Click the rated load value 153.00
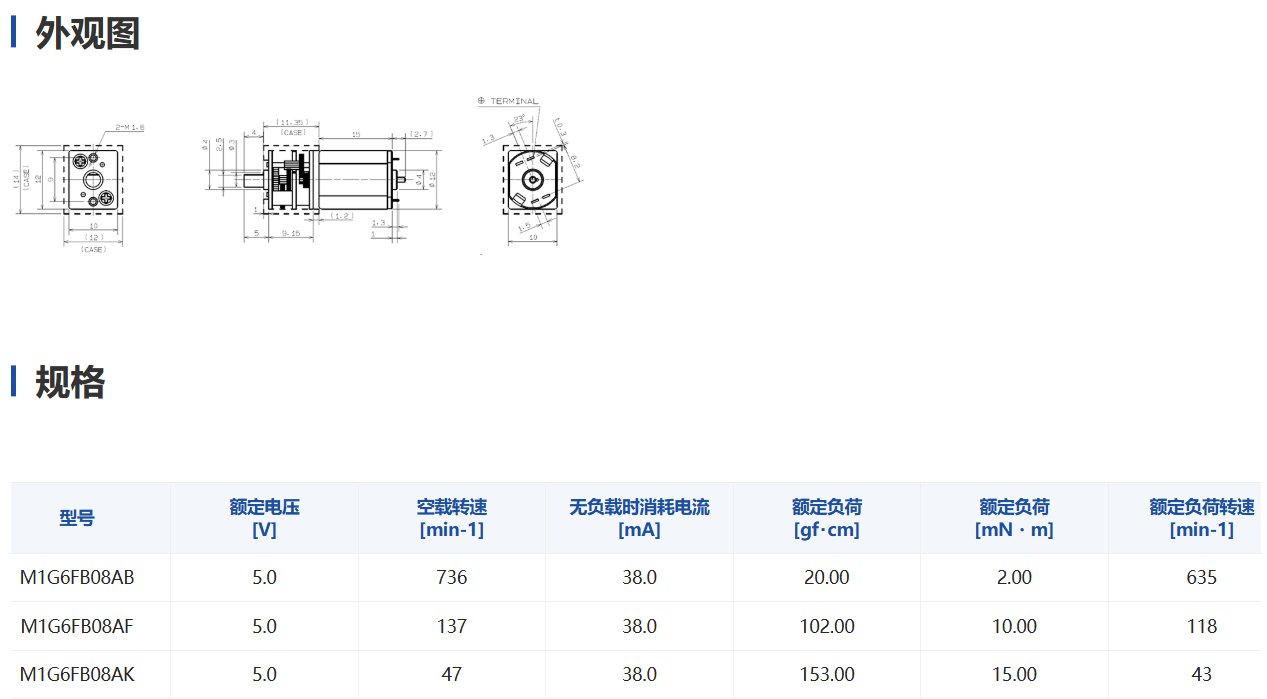This screenshot has width=1267, height=699. (x=827, y=674)
